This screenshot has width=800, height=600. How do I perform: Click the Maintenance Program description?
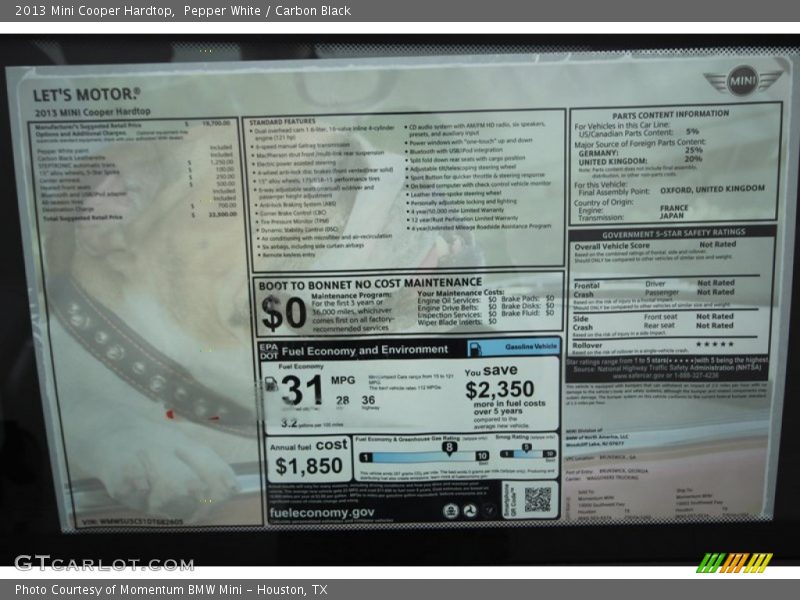coord(352,311)
